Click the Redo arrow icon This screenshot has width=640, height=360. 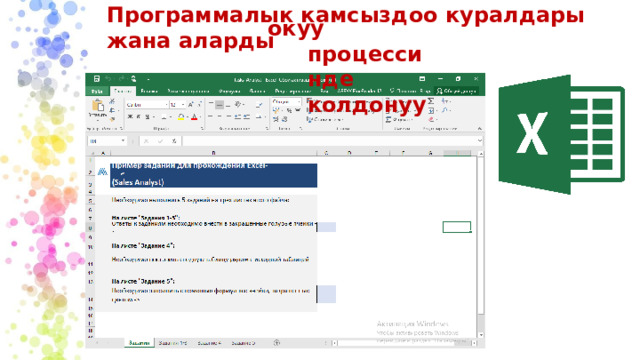tap(122, 79)
